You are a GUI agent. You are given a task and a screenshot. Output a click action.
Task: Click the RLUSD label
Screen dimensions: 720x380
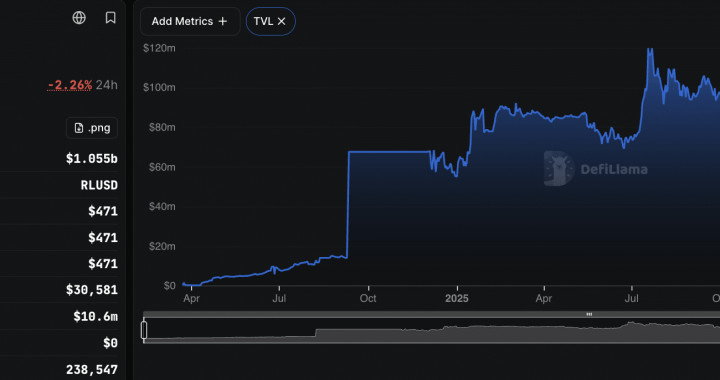pos(99,185)
